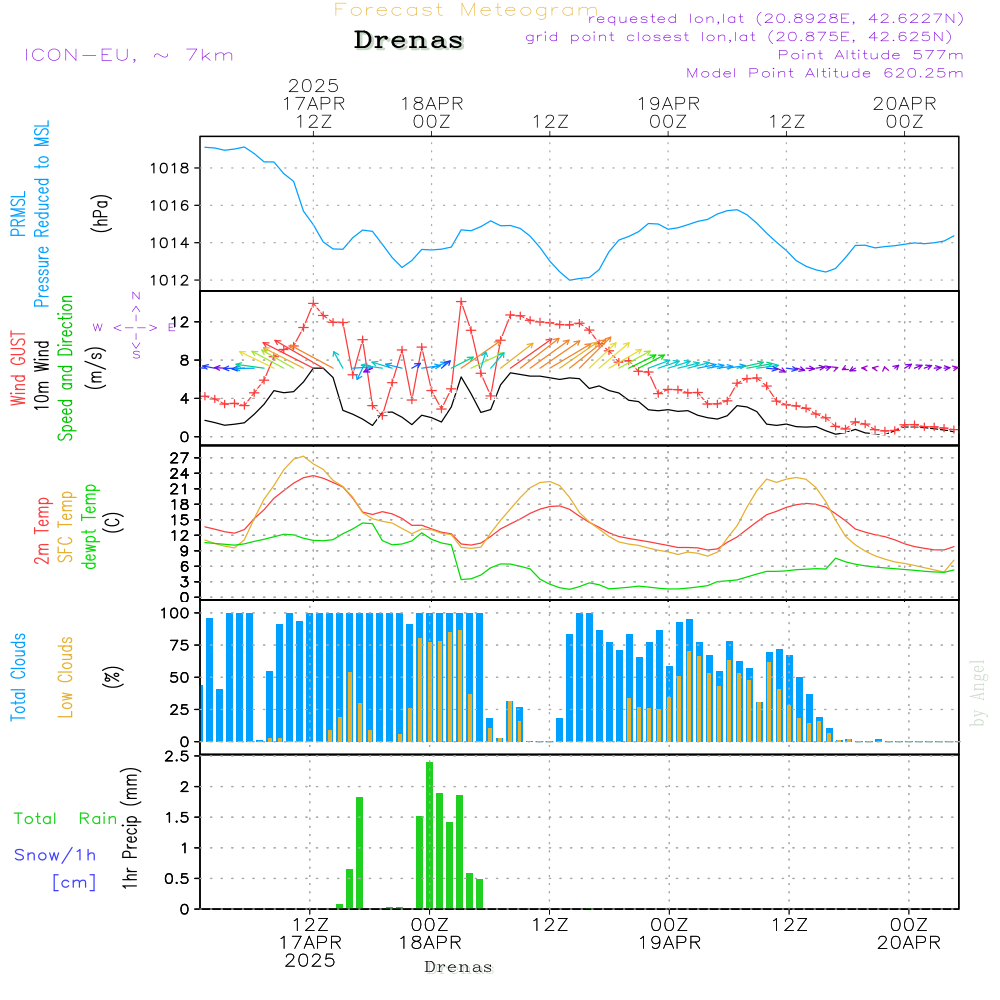Click the dewpt Temp legend label
Image resolution: width=1000 pixels, height=1000 pixels.
[x=89, y=526]
